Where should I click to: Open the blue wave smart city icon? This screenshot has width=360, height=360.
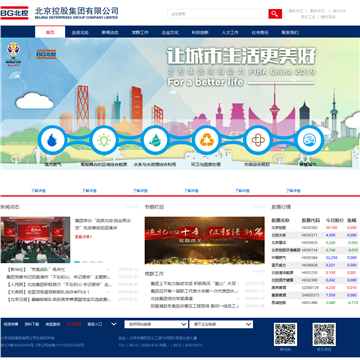pyautogui.click(x=310, y=140)
